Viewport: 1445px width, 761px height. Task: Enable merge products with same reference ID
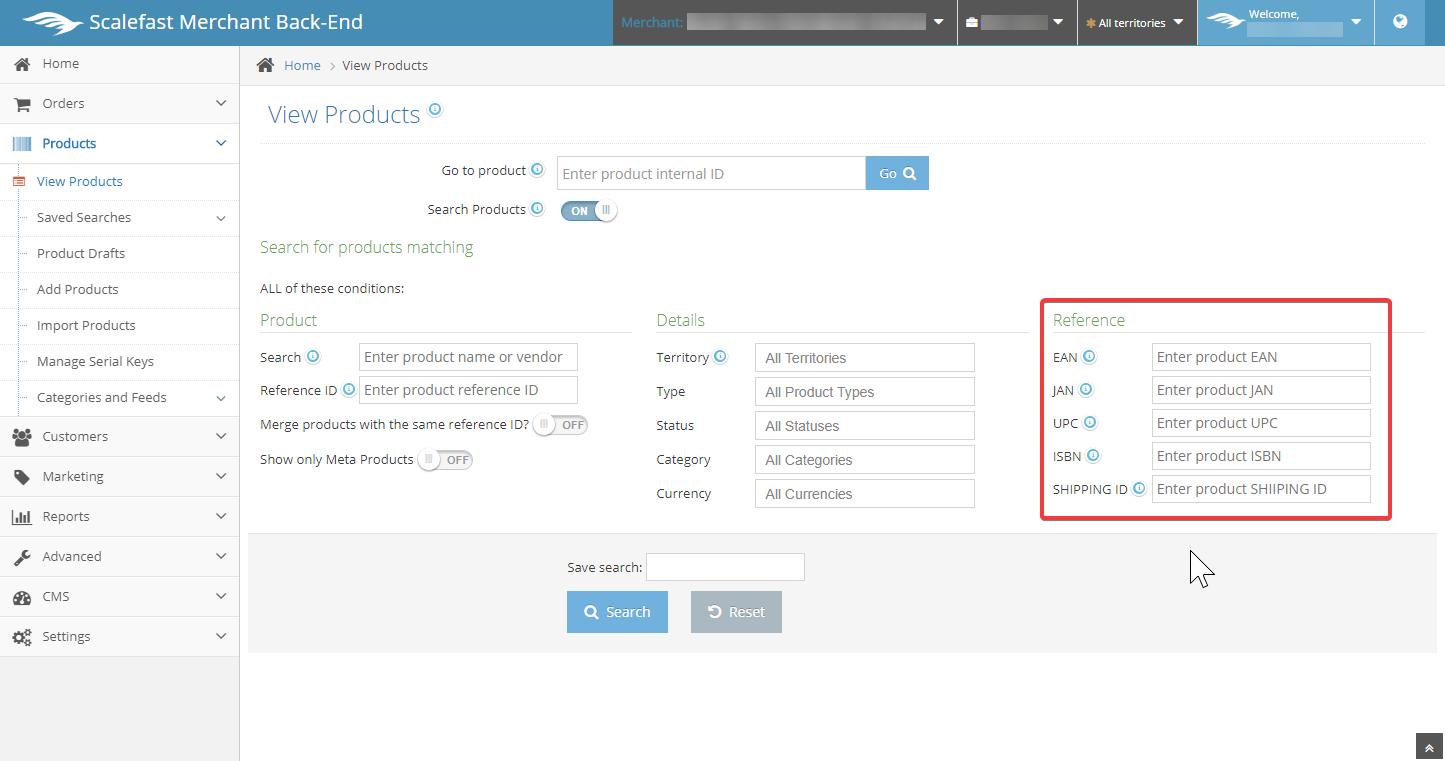[x=561, y=425]
